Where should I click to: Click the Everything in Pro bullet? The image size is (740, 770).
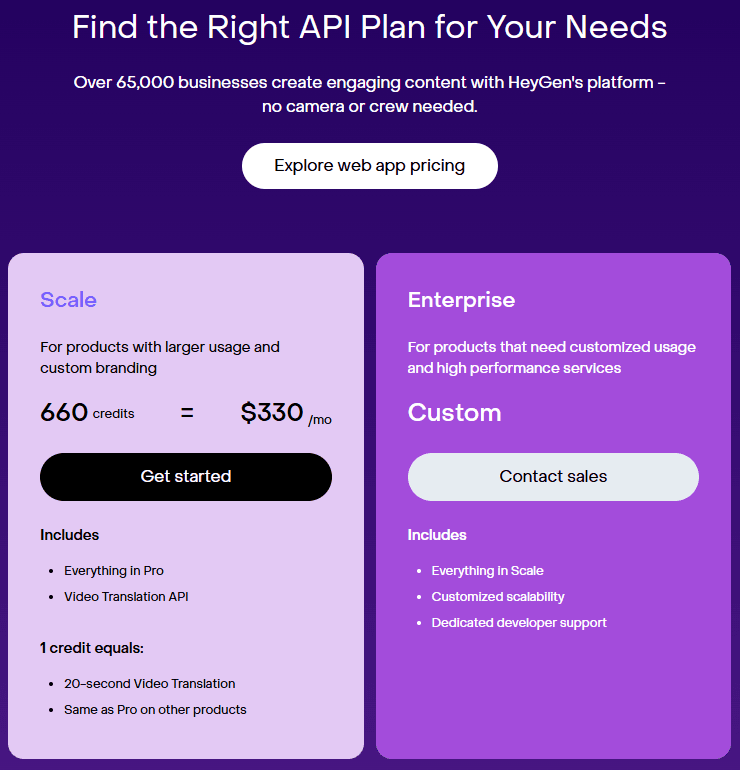tap(114, 571)
